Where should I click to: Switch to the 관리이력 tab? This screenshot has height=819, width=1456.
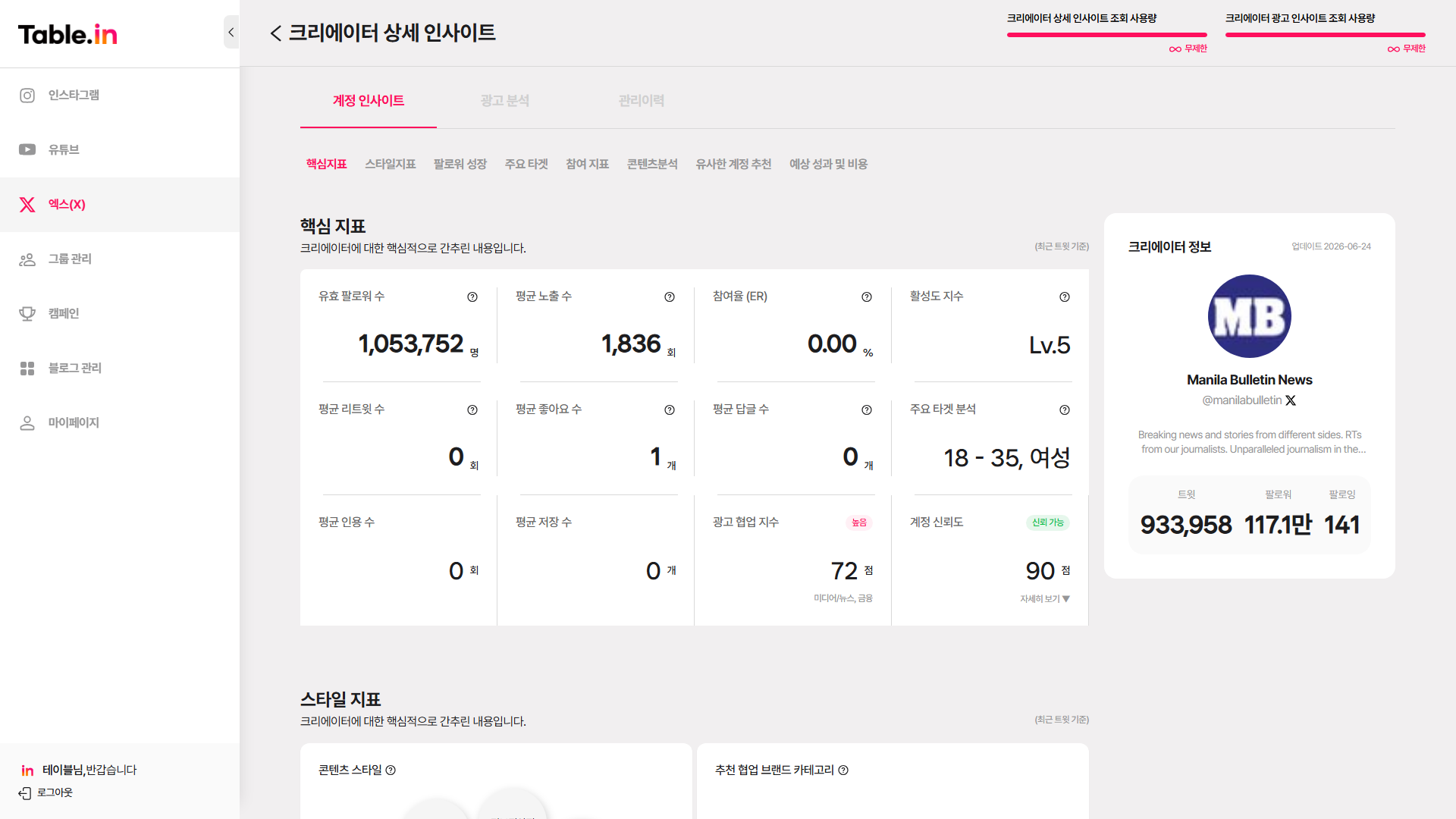pos(642,101)
